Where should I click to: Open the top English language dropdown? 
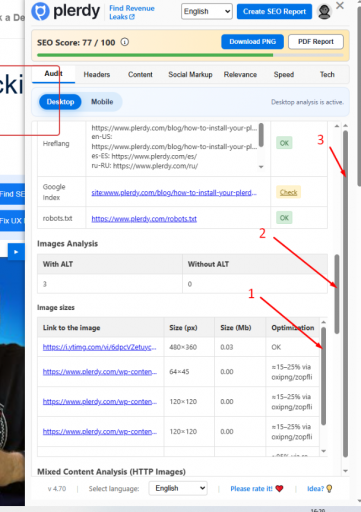click(x=207, y=11)
